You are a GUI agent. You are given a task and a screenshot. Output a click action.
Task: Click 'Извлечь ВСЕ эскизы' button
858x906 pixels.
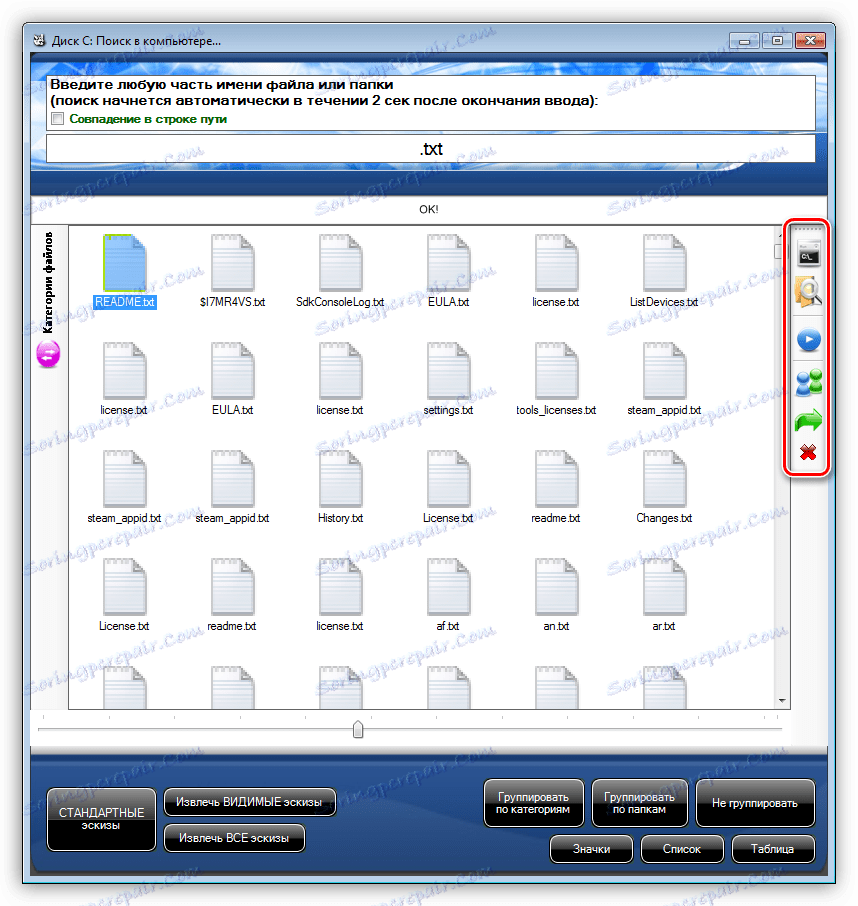click(234, 838)
